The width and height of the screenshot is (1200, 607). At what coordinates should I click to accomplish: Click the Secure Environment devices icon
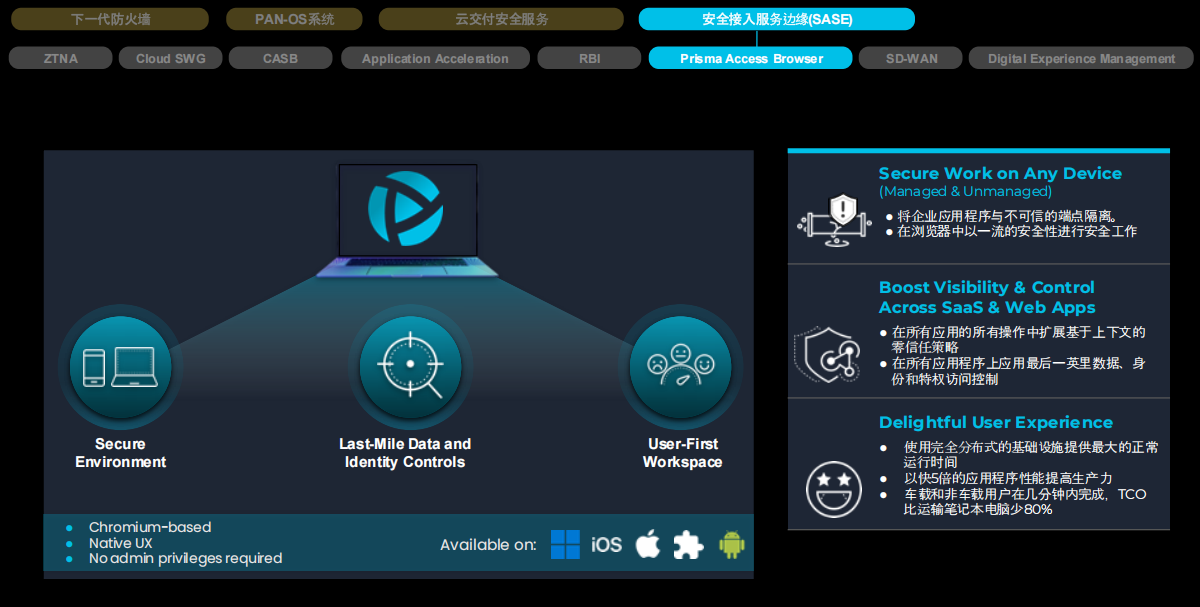click(120, 367)
